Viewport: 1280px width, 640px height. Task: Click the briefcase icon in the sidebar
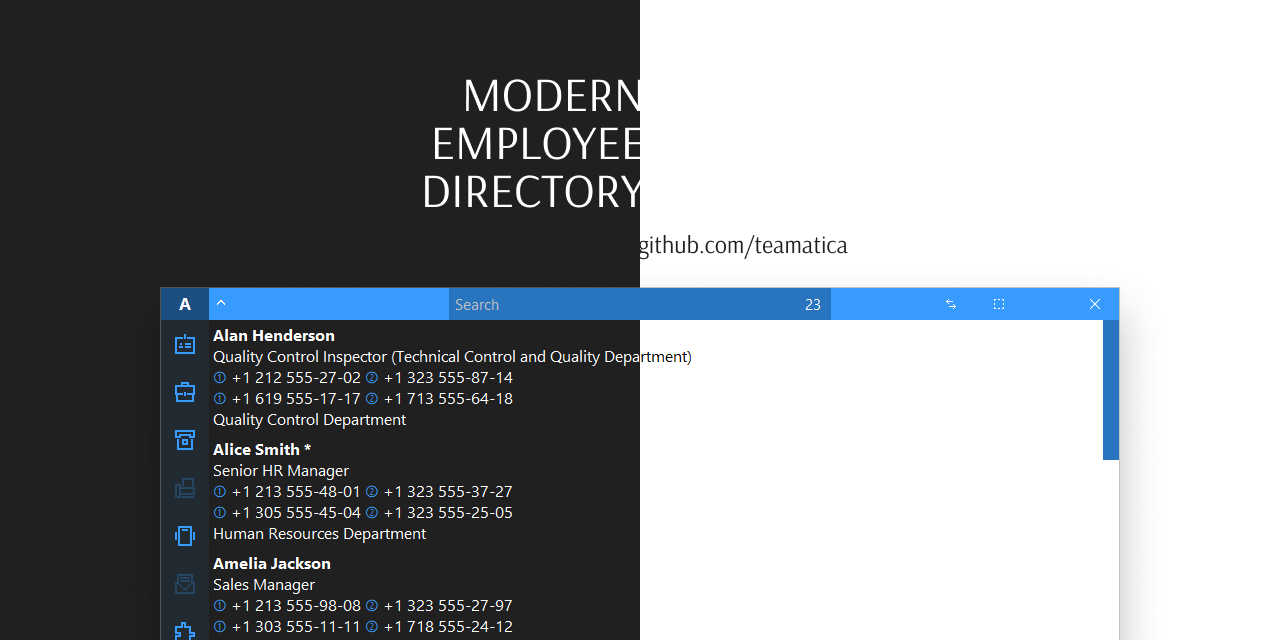(185, 391)
